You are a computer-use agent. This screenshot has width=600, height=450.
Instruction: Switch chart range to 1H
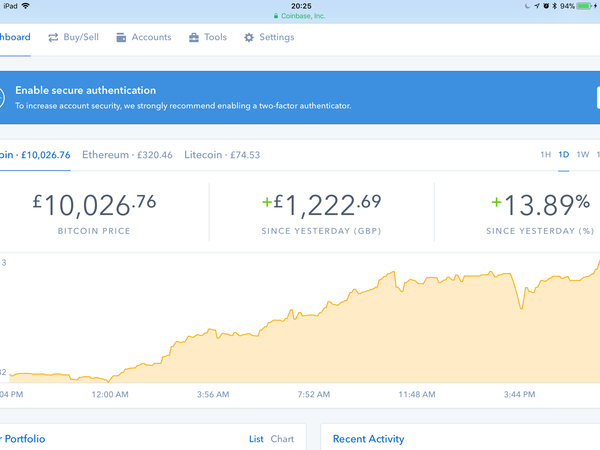(x=546, y=155)
